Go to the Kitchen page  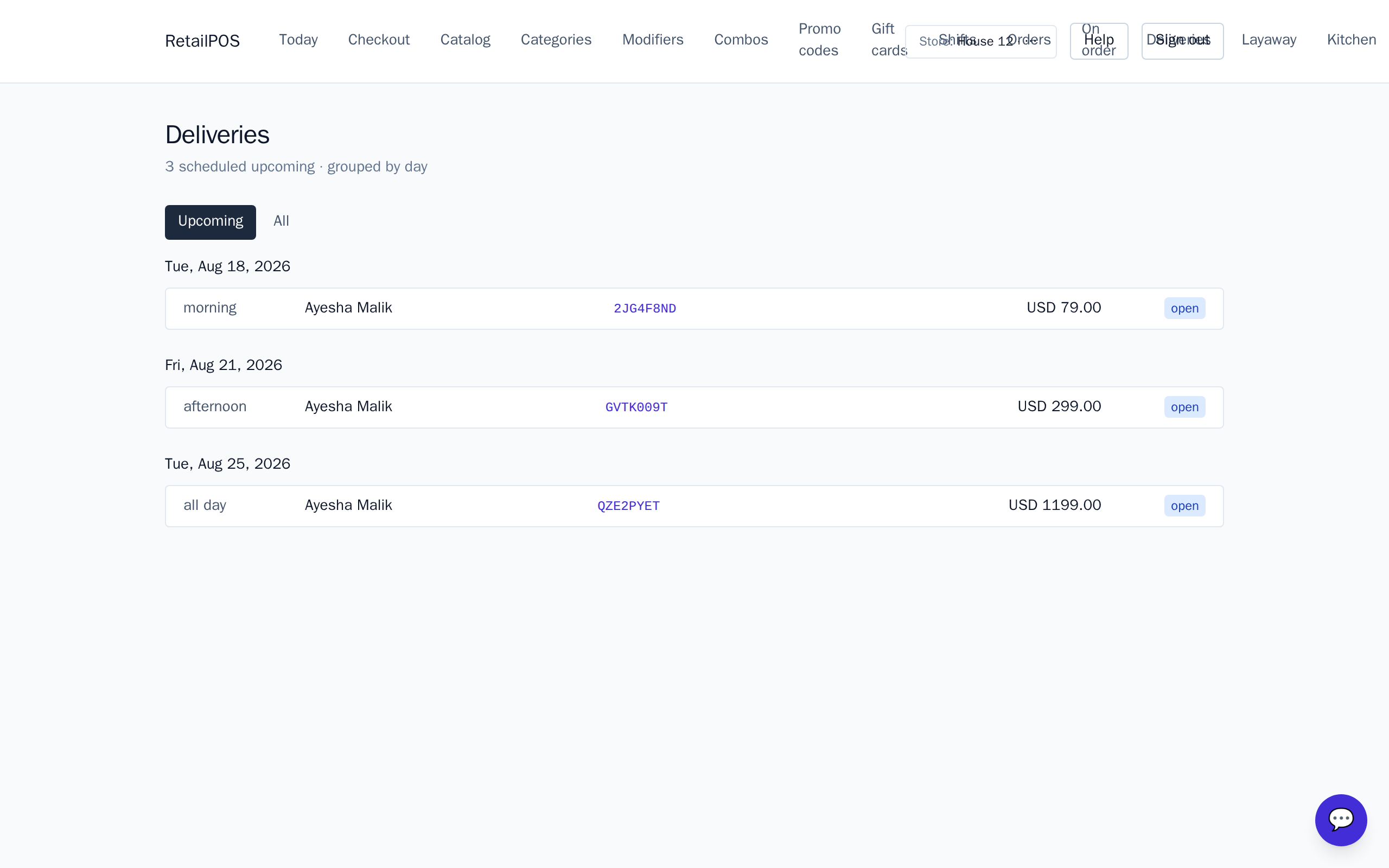pyautogui.click(x=1351, y=40)
